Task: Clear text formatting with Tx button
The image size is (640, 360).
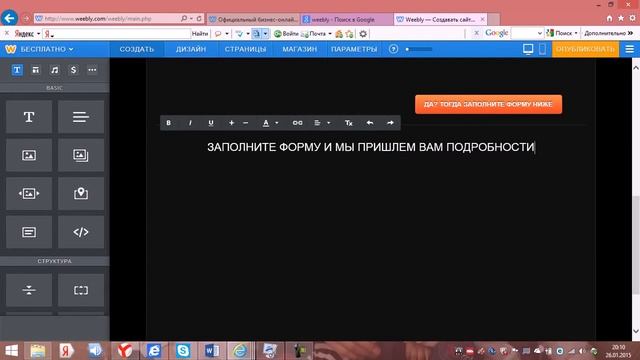Action: [349, 123]
